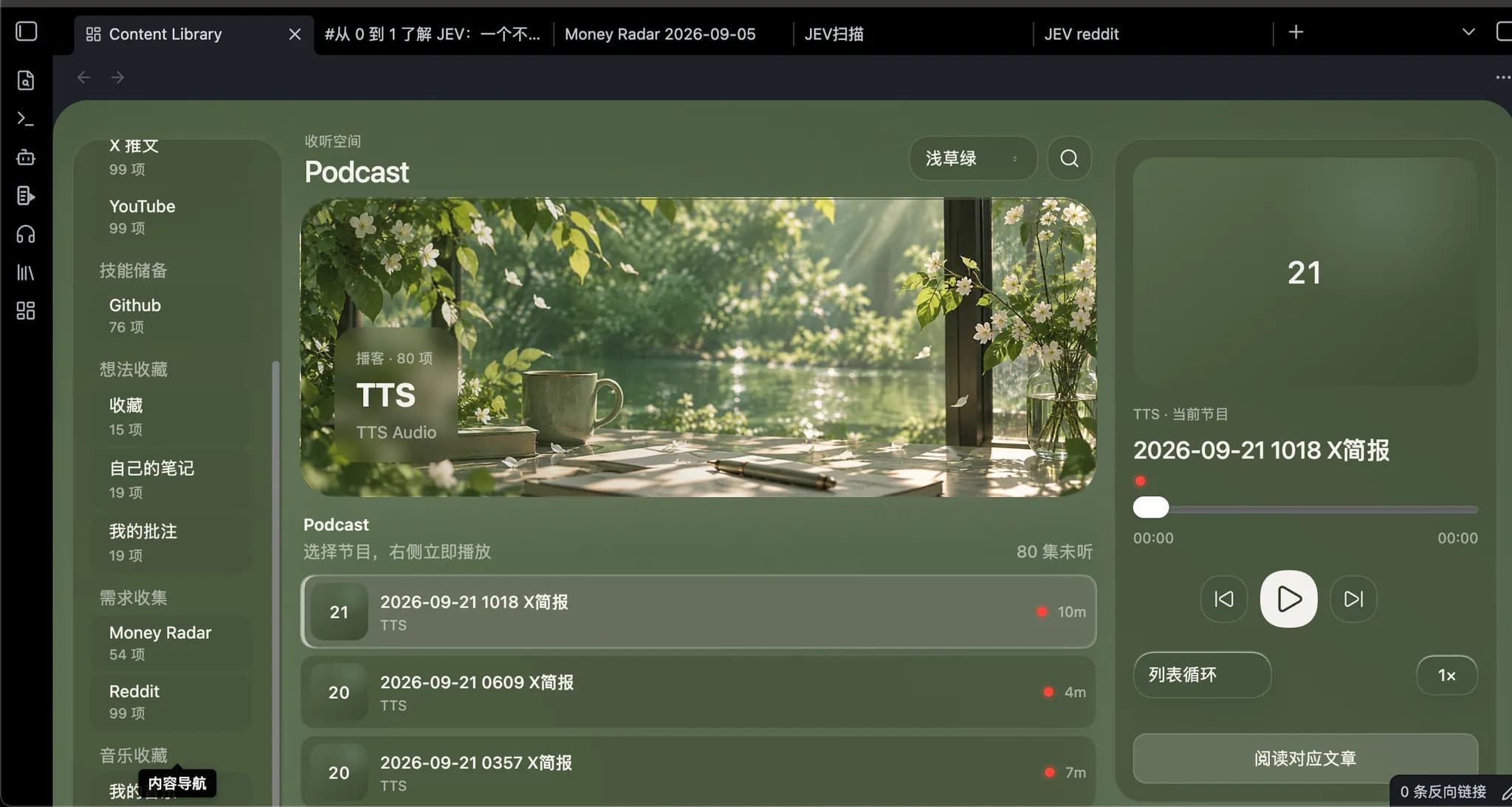This screenshot has height=807, width=1512.
Task: Open the dashboard grid icon in ribbon
Action: [x=26, y=311]
